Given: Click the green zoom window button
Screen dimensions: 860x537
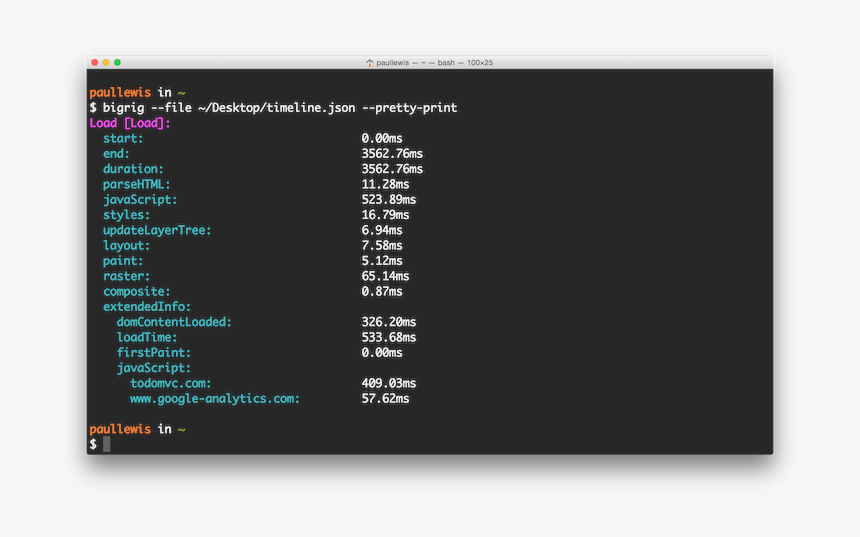Looking at the screenshot, I should click(117, 63).
